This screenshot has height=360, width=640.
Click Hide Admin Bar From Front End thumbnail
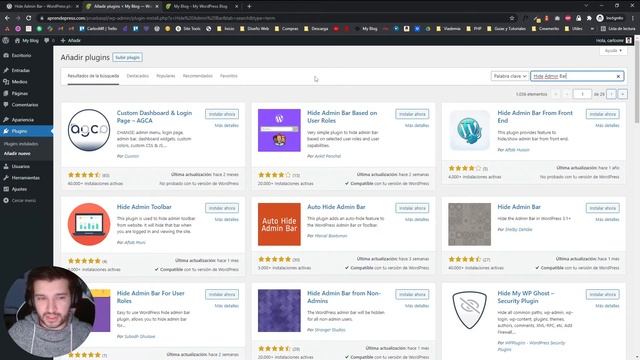point(469,130)
